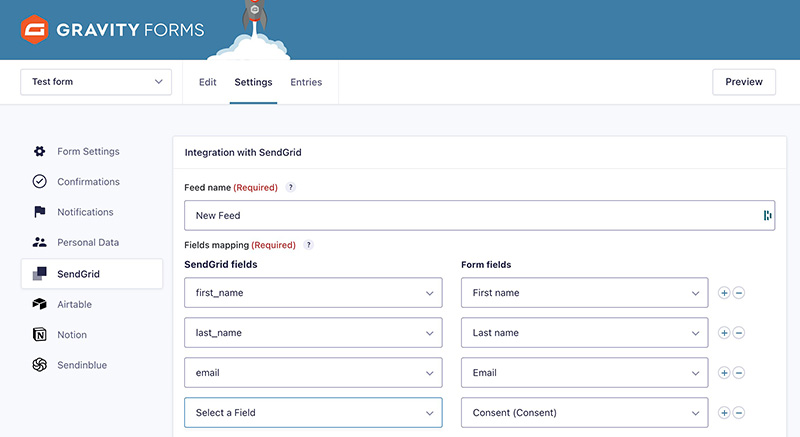Image resolution: width=800 pixels, height=437 pixels.
Task: Add mapping row after Last name
Action: coord(724,333)
